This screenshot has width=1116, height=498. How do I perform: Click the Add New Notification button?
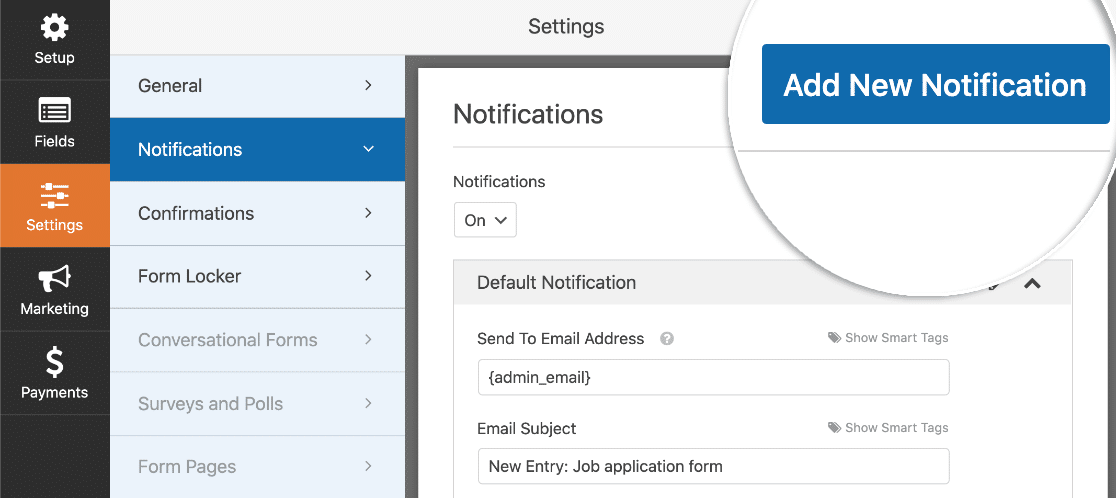point(935,84)
